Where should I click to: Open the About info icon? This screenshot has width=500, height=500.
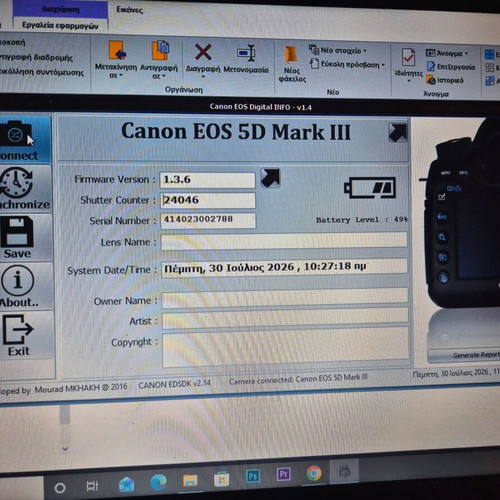tap(18, 281)
